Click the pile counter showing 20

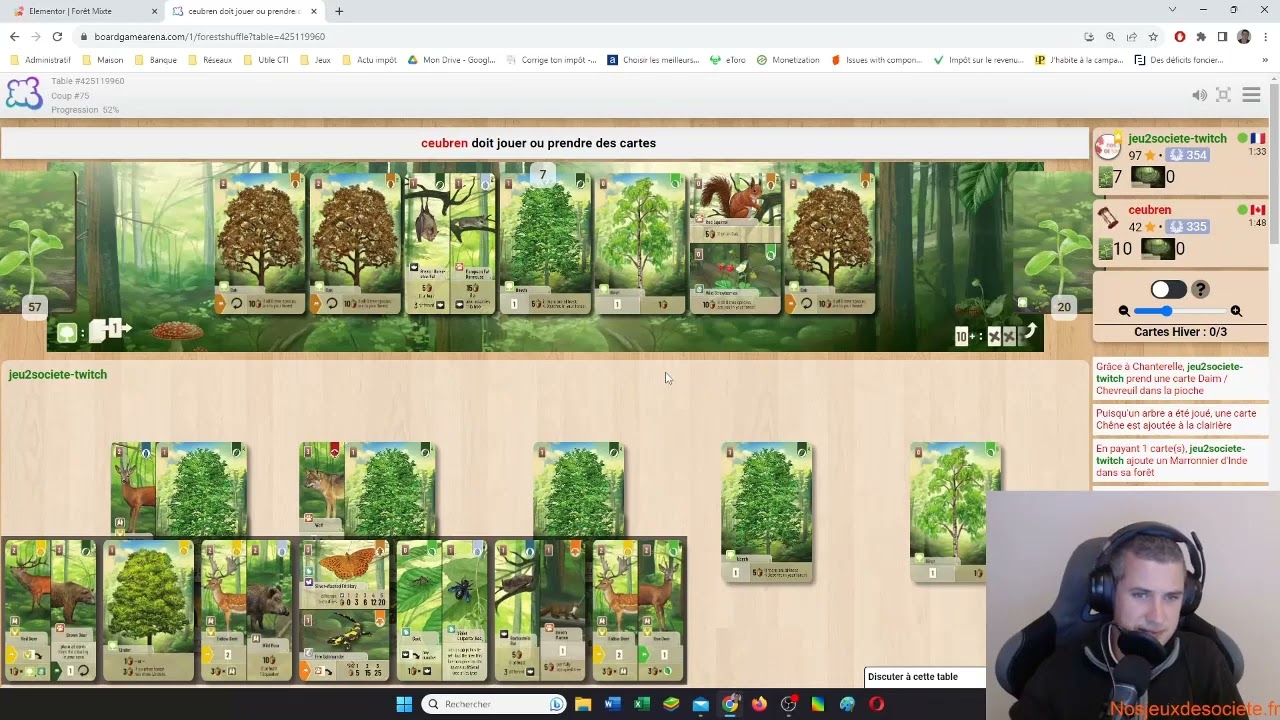tap(1063, 307)
